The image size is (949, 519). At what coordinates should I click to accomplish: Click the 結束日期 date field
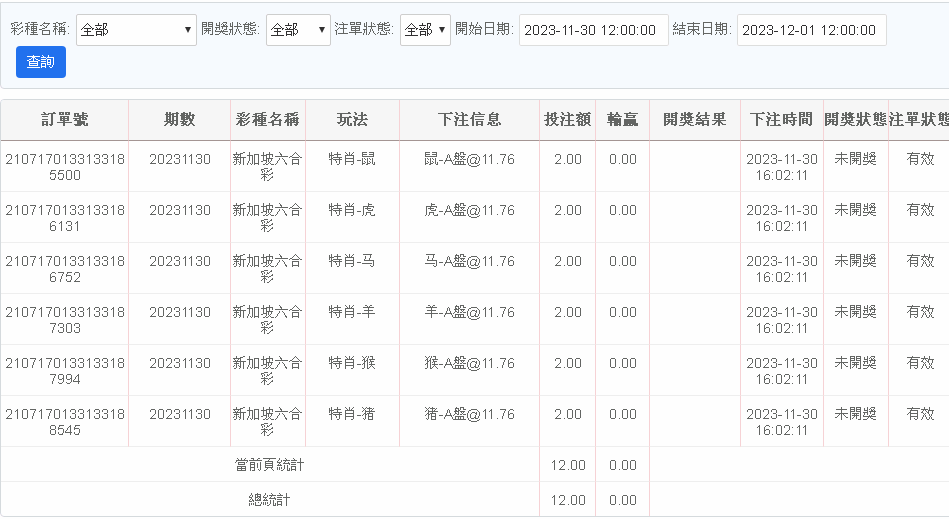click(x=811, y=30)
